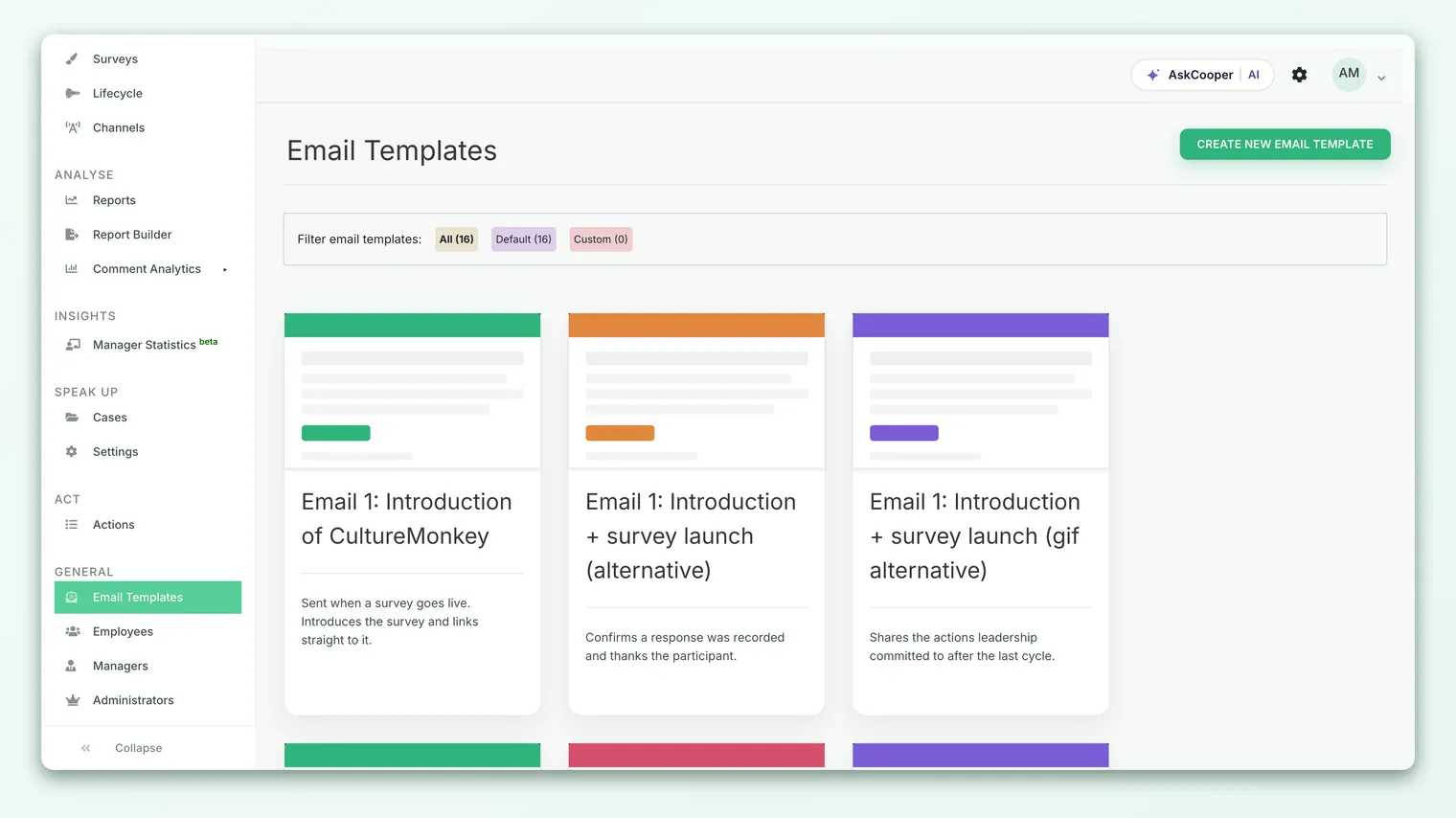Navigate to Reports
The width and height of the screenshot is (1456, 818).
pyautogui.click(x=114, y=201)
